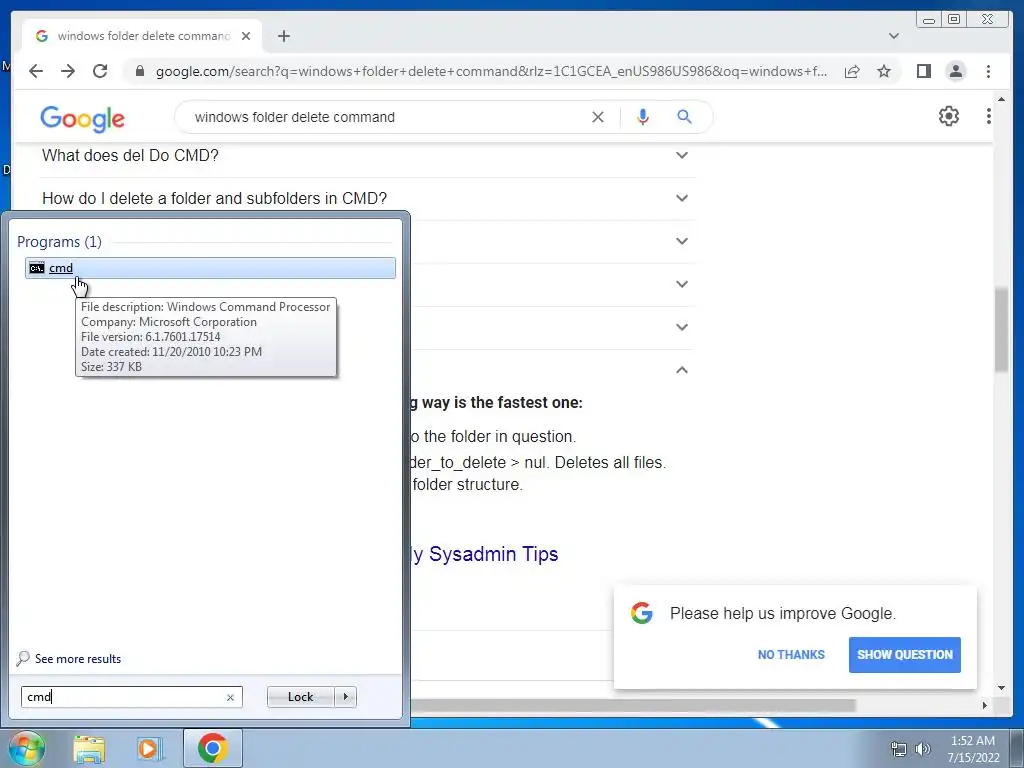
Task: Reload the Google search page
Action: tap(100, 71)
